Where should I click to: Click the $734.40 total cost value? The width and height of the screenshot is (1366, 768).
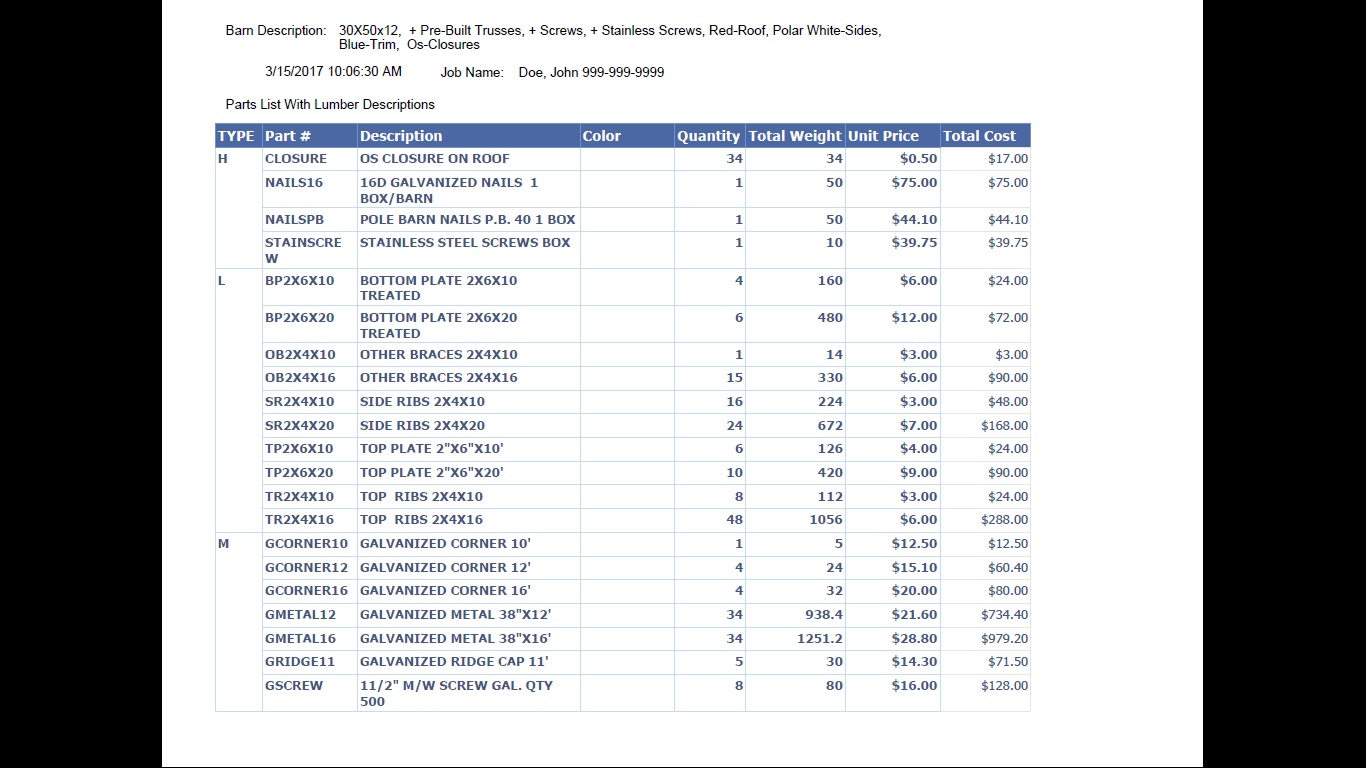[x=1004, y=615]
